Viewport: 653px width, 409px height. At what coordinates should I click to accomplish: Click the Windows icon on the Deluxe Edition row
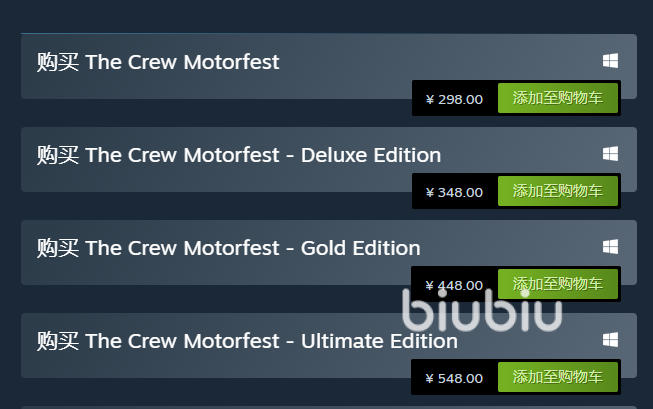coord(610,154)
